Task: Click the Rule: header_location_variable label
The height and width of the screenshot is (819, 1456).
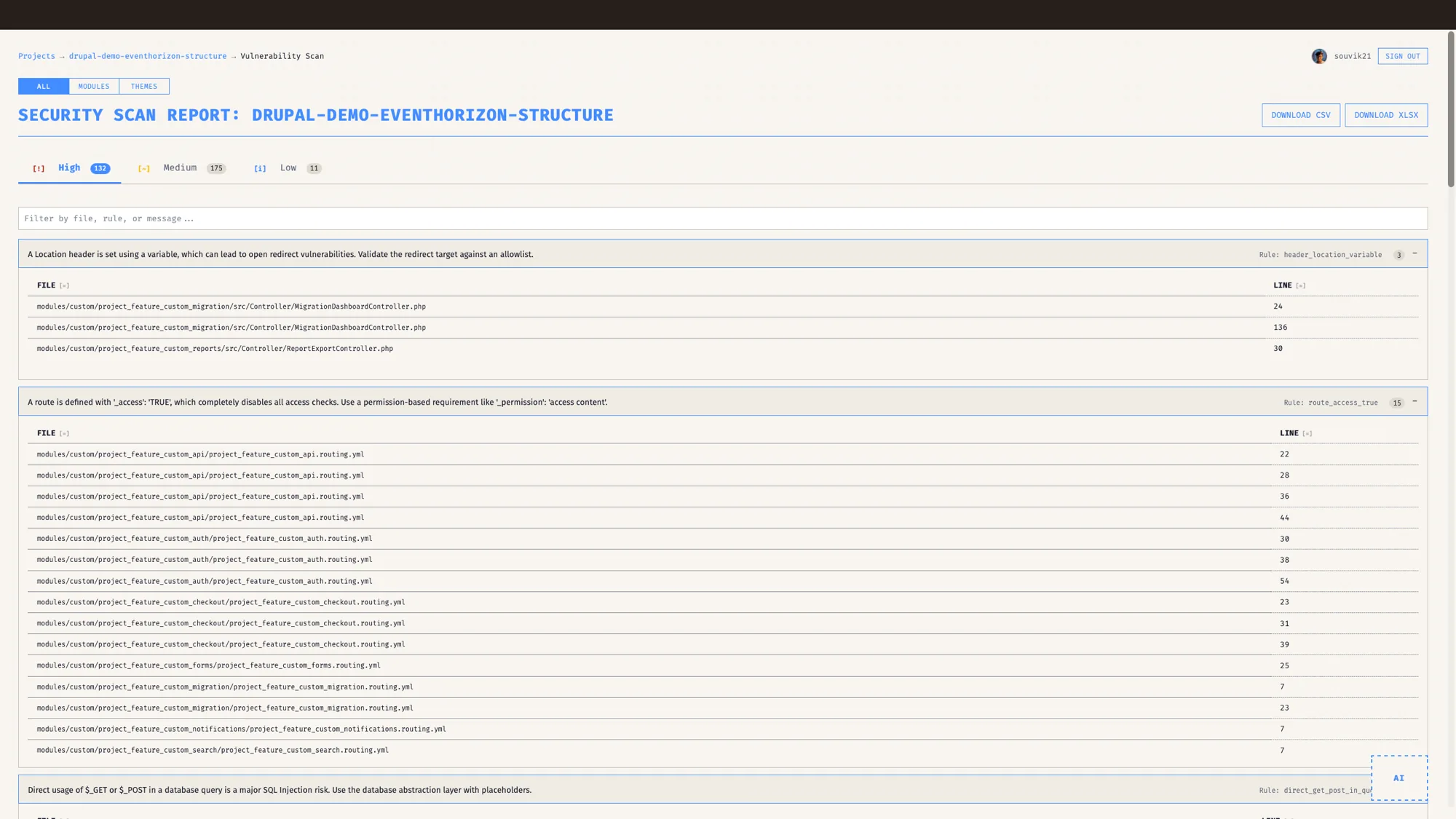Action: click(x=1321, y=255)
